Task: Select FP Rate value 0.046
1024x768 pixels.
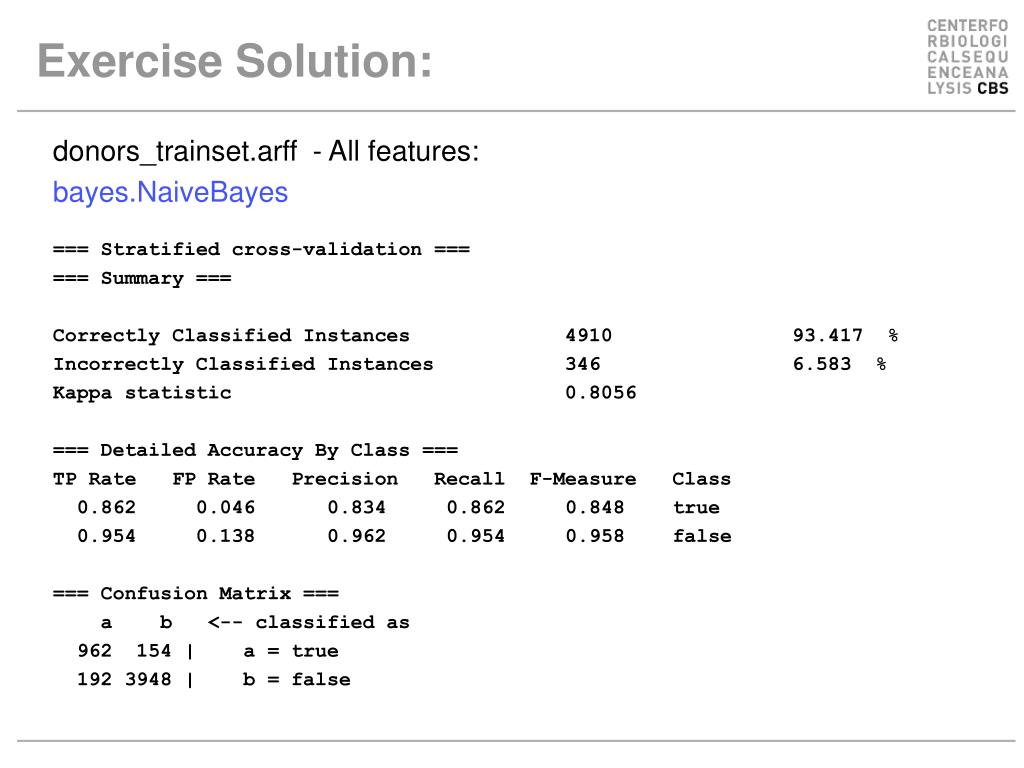Action: (225, 507)
